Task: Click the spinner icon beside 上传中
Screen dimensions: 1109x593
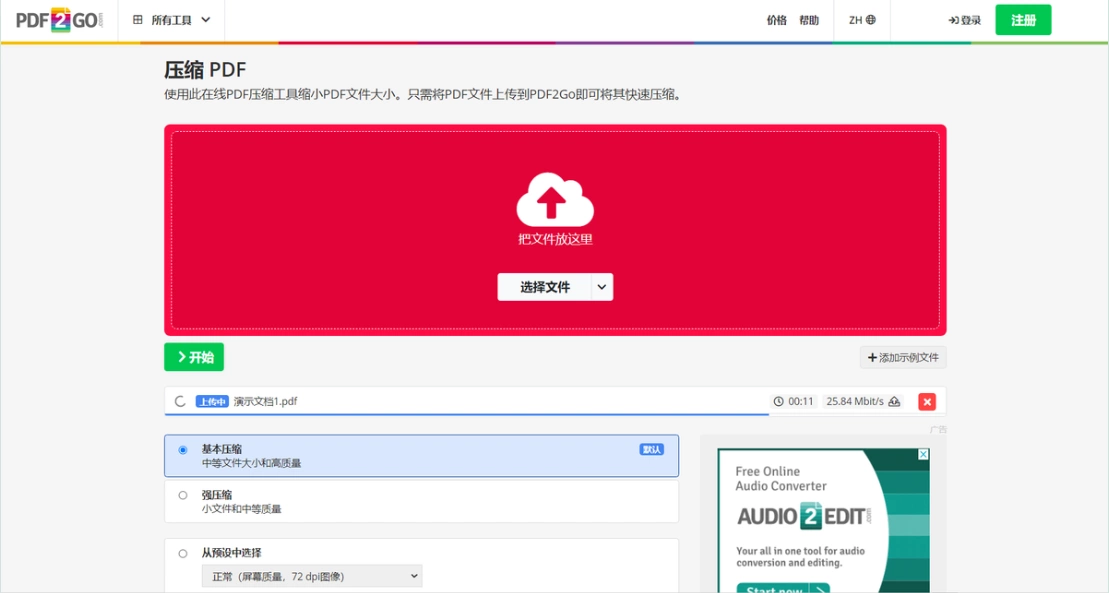Action: [180, 401]
